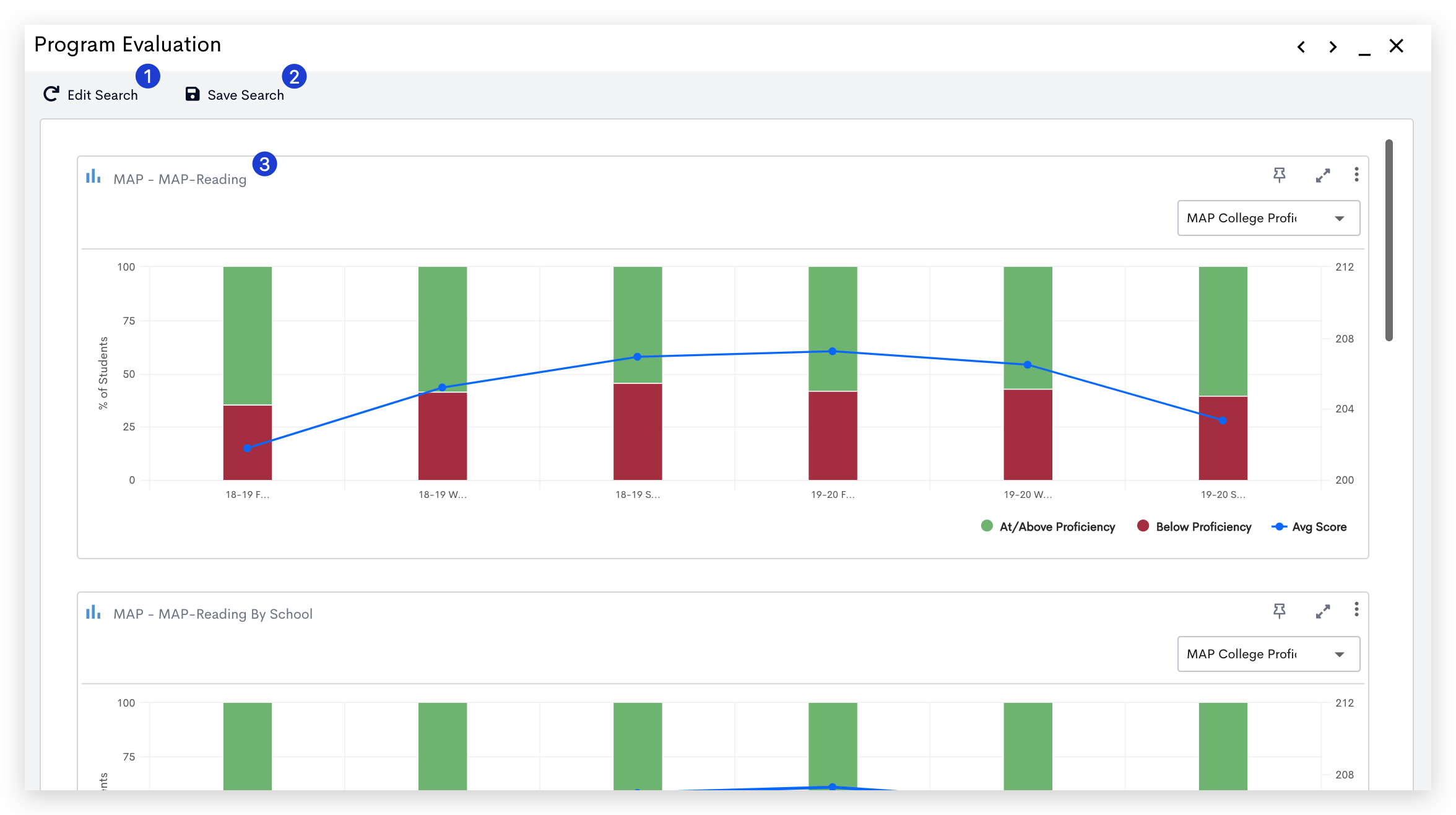Toggle Avg Score legend series
This screenshot has height=815, width=1456.
click(x=1309, y=527)
